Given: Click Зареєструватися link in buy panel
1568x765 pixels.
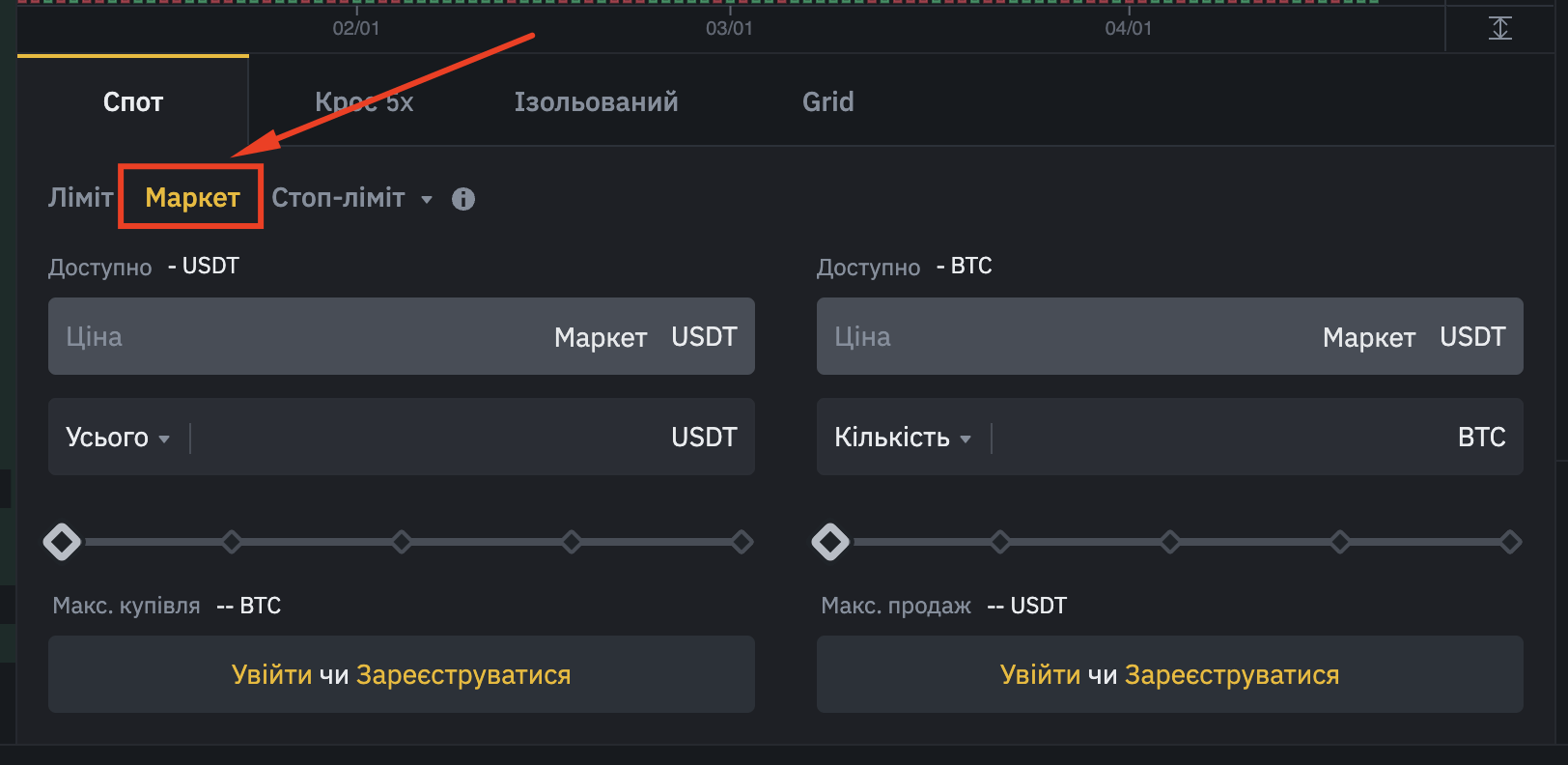Looking at the screenshot, I should point(463,674).
